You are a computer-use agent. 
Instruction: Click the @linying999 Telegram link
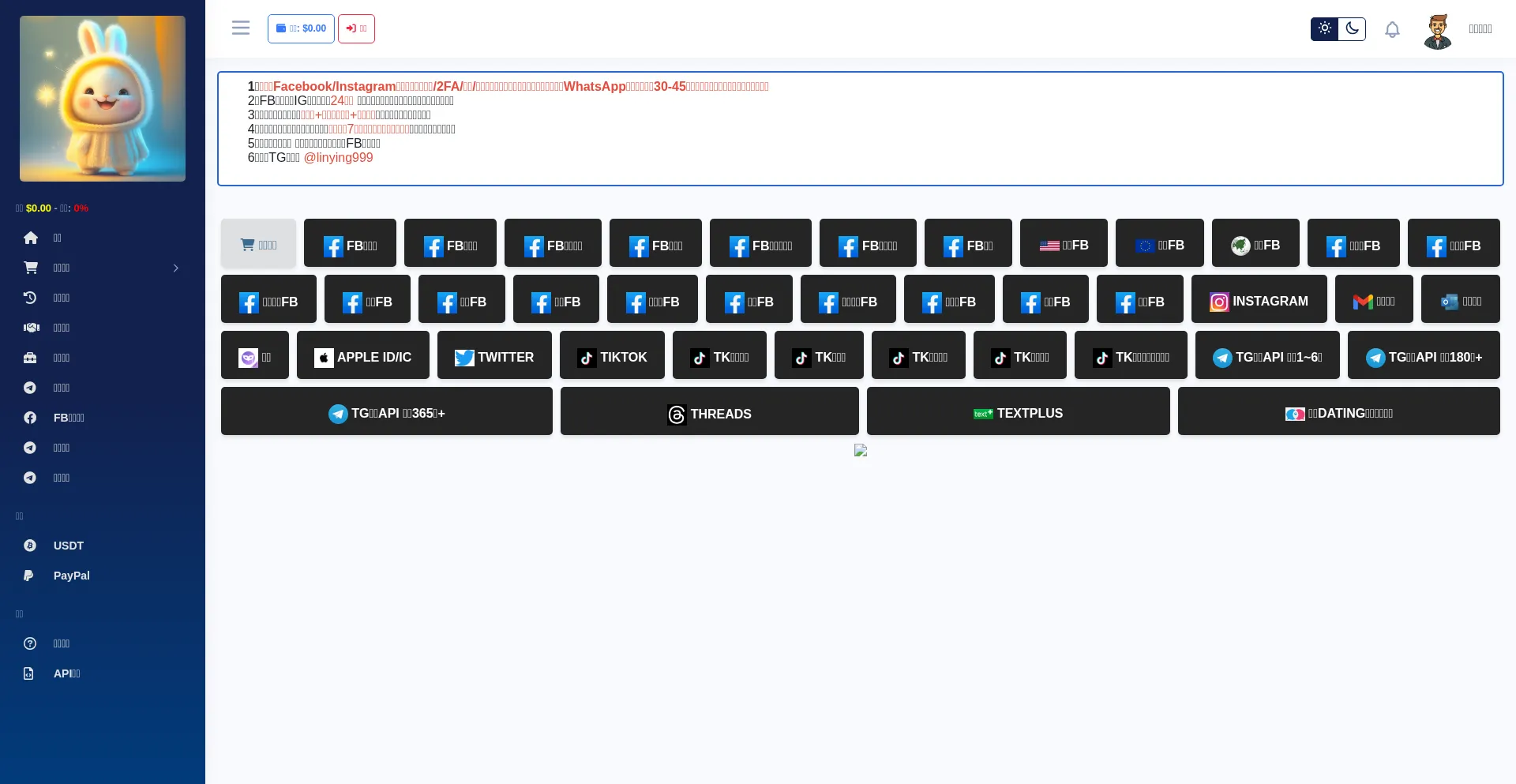pos(338,158)
